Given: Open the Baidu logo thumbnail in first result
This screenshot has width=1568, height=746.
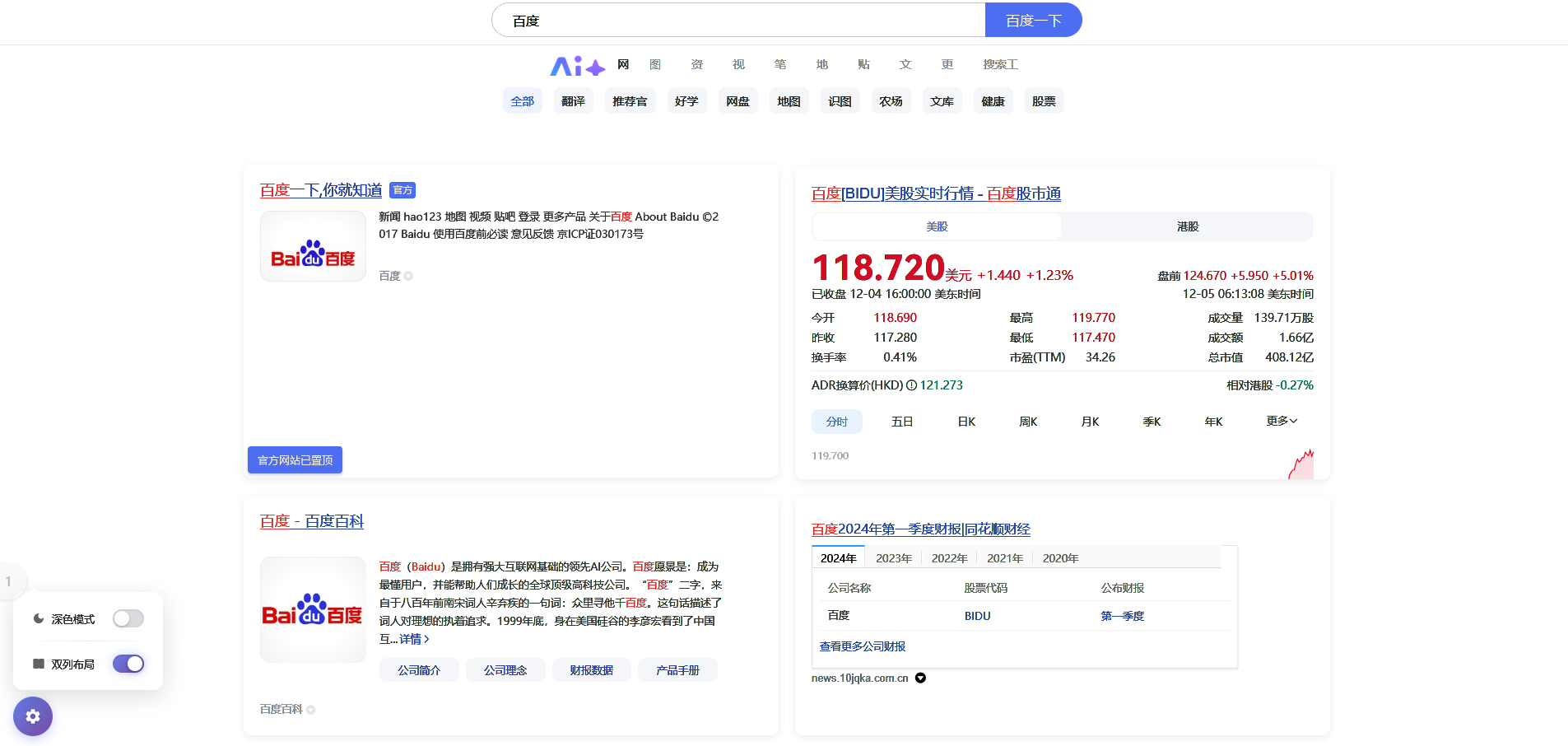Looking at the screenshot, I should tap(313, 246).
